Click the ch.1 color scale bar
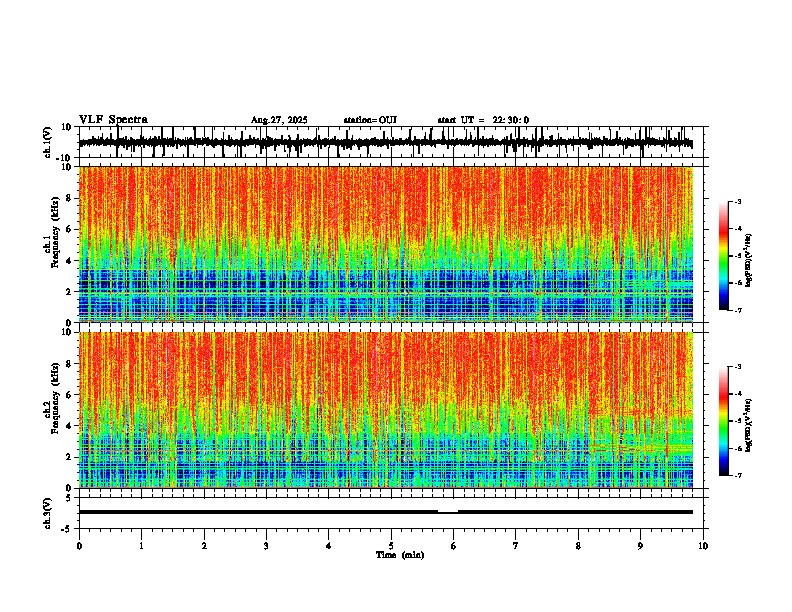792x612 pixels. [x=723, y=256]
